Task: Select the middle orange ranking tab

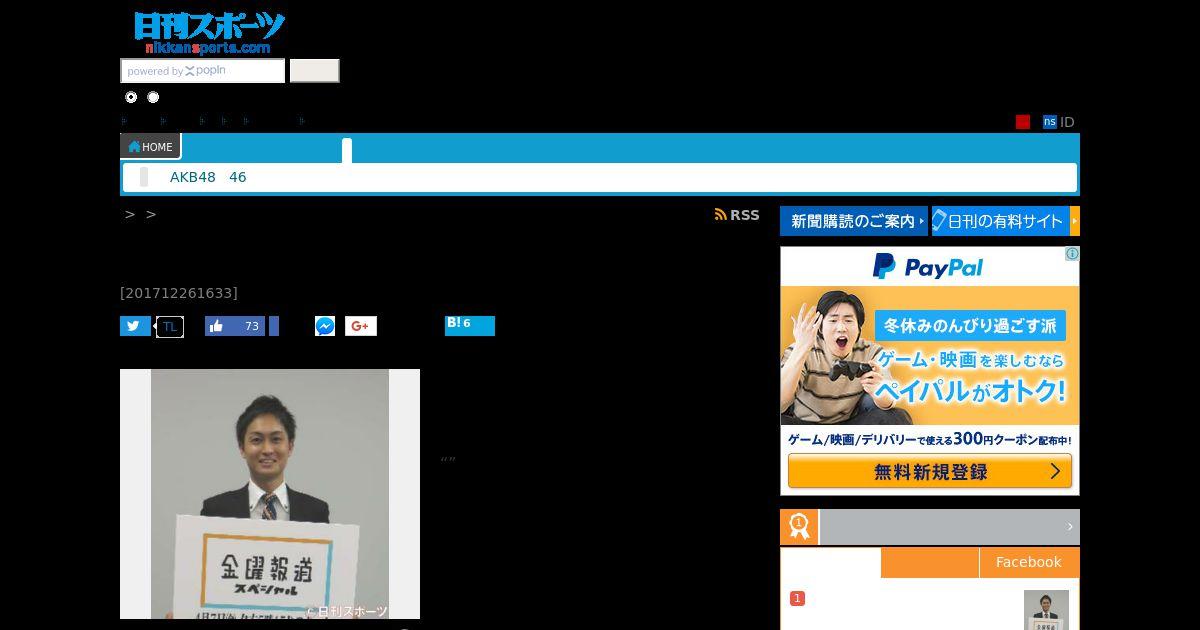Action: 929,562
